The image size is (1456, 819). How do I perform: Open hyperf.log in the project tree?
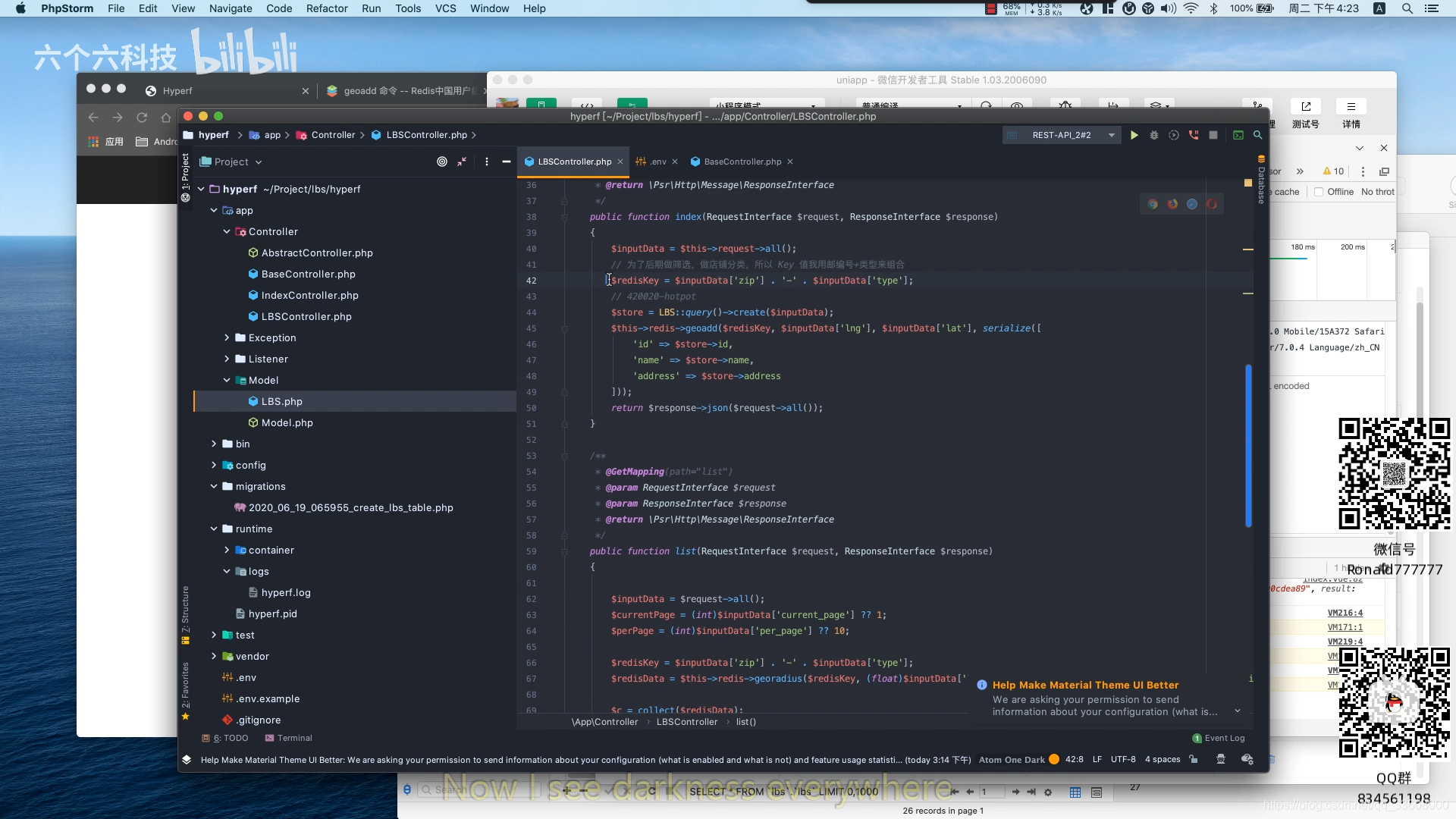(285, 592)
